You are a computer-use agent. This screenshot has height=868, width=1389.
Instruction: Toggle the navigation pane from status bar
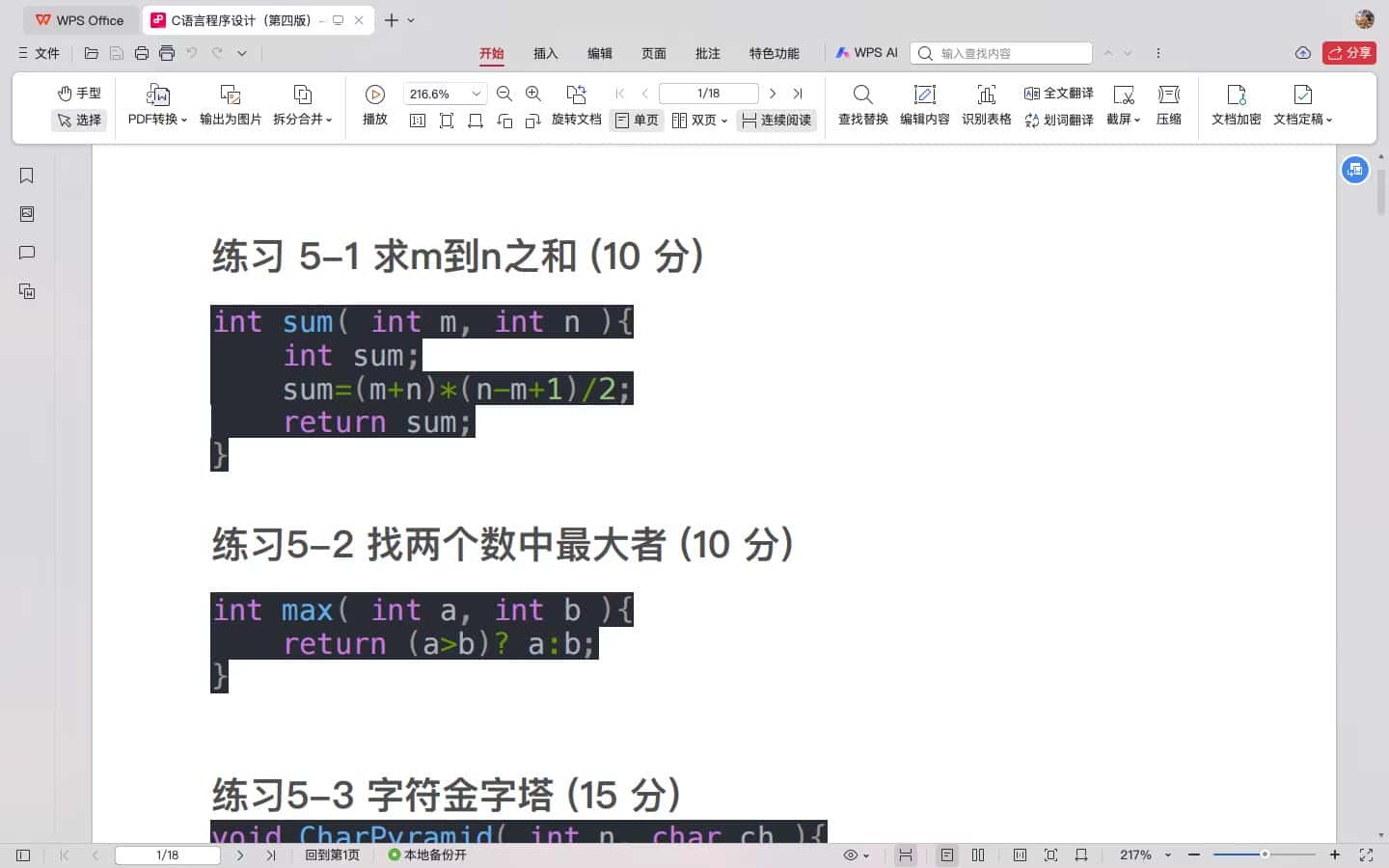23,855
